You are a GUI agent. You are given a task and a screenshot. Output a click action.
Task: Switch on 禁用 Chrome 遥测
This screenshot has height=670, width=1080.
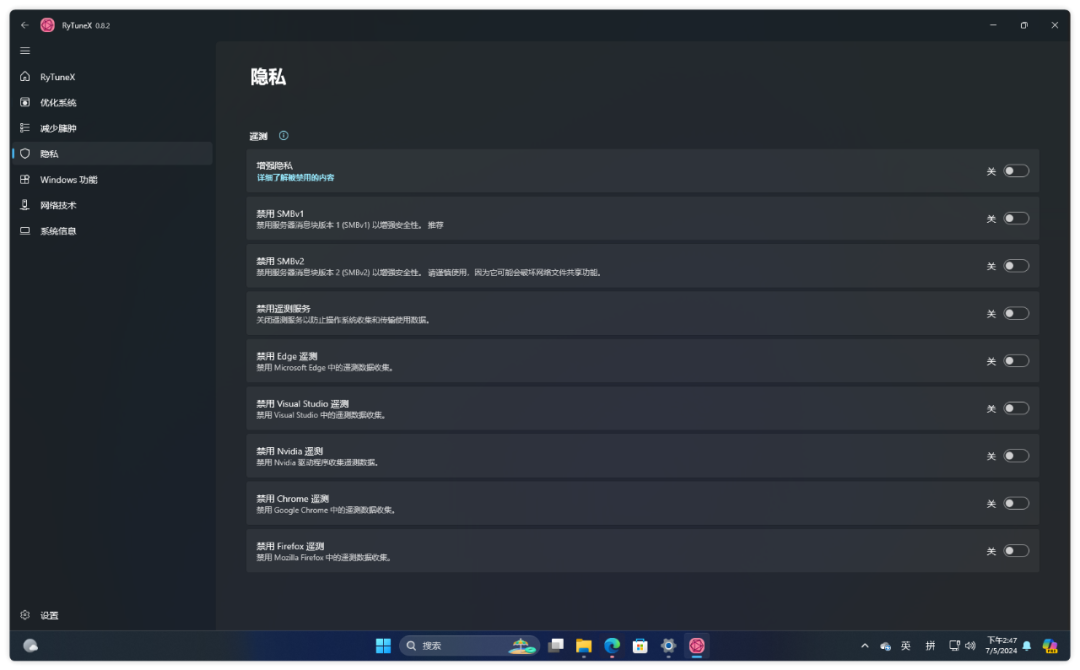1016,503
